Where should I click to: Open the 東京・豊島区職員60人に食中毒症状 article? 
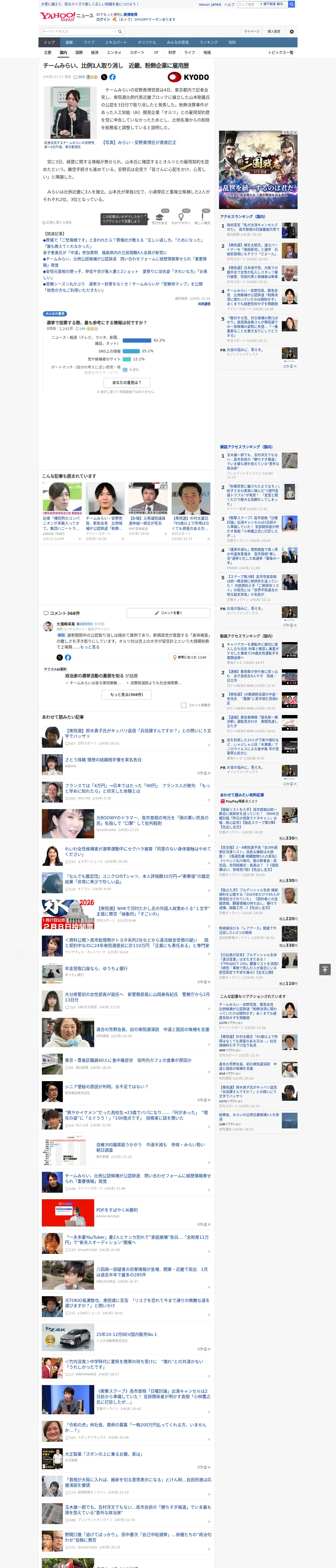coord(128,1060)
